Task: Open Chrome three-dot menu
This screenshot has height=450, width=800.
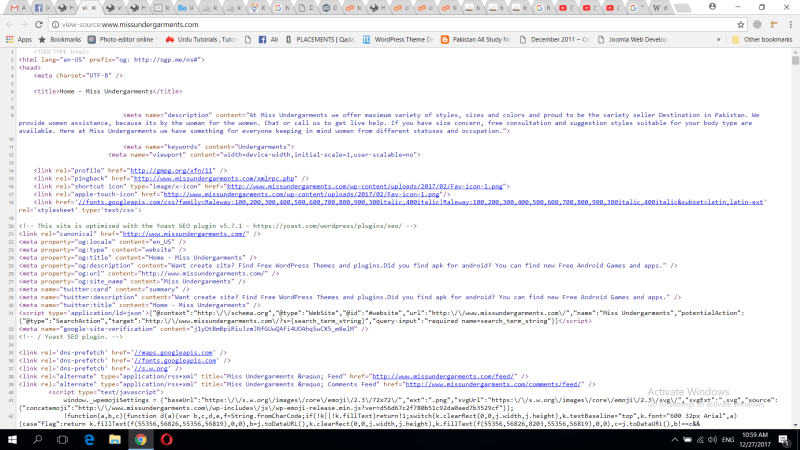Action: click(790, 24)
